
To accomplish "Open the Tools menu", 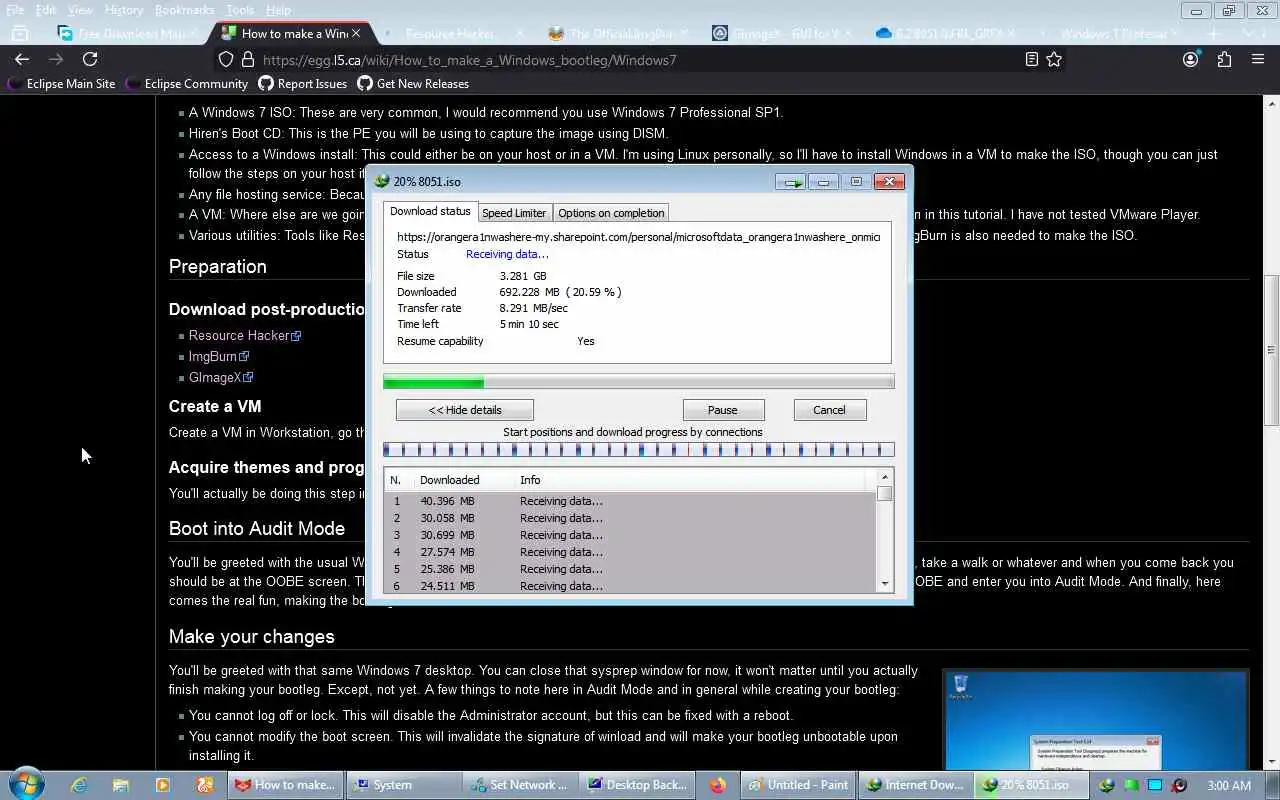I will 240,10.
